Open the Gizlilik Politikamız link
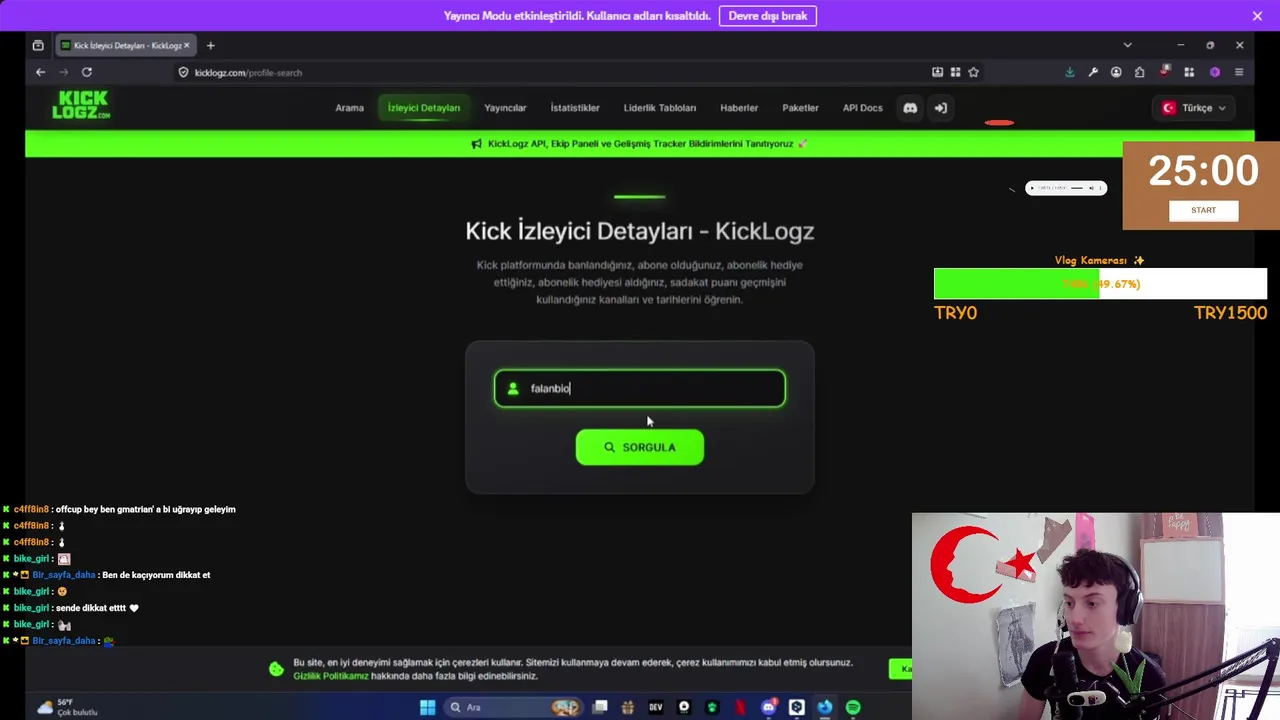 [330, 676]
